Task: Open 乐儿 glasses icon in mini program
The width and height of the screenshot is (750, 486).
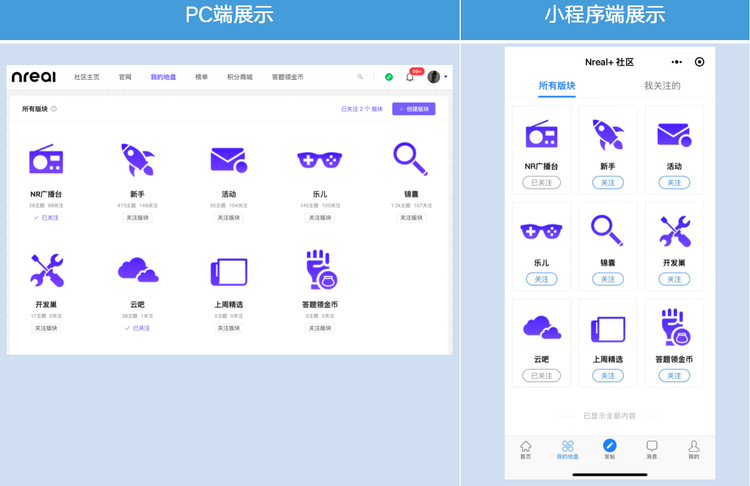Action: (541, 232)
